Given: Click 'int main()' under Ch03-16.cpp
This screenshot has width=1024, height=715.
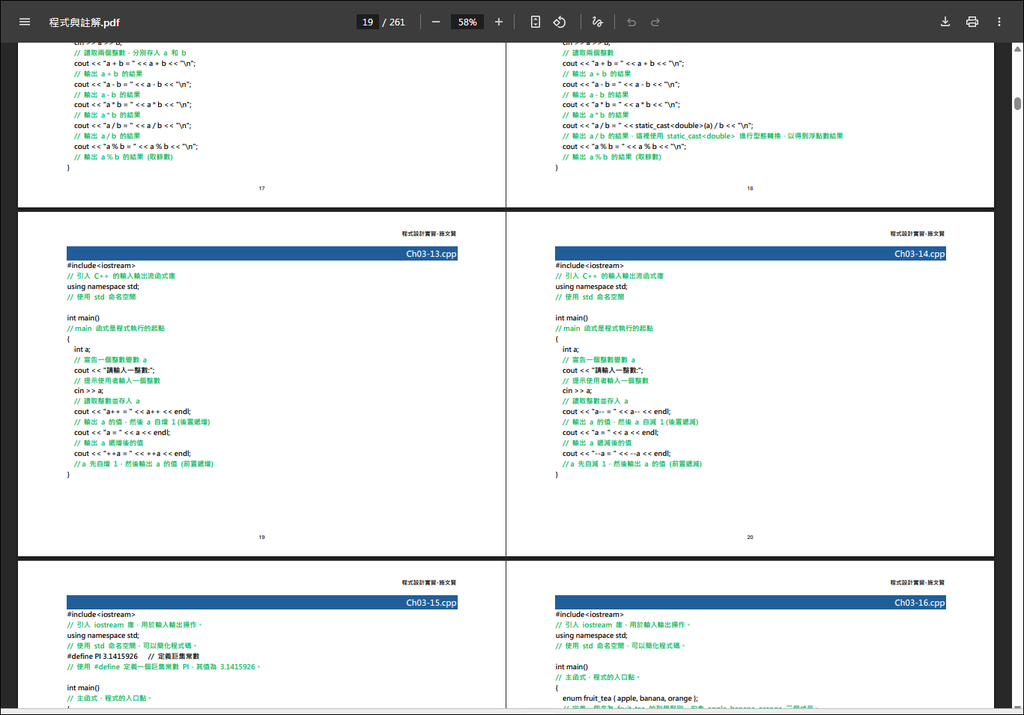Looking at the screenshot, I should pos(571,667).
